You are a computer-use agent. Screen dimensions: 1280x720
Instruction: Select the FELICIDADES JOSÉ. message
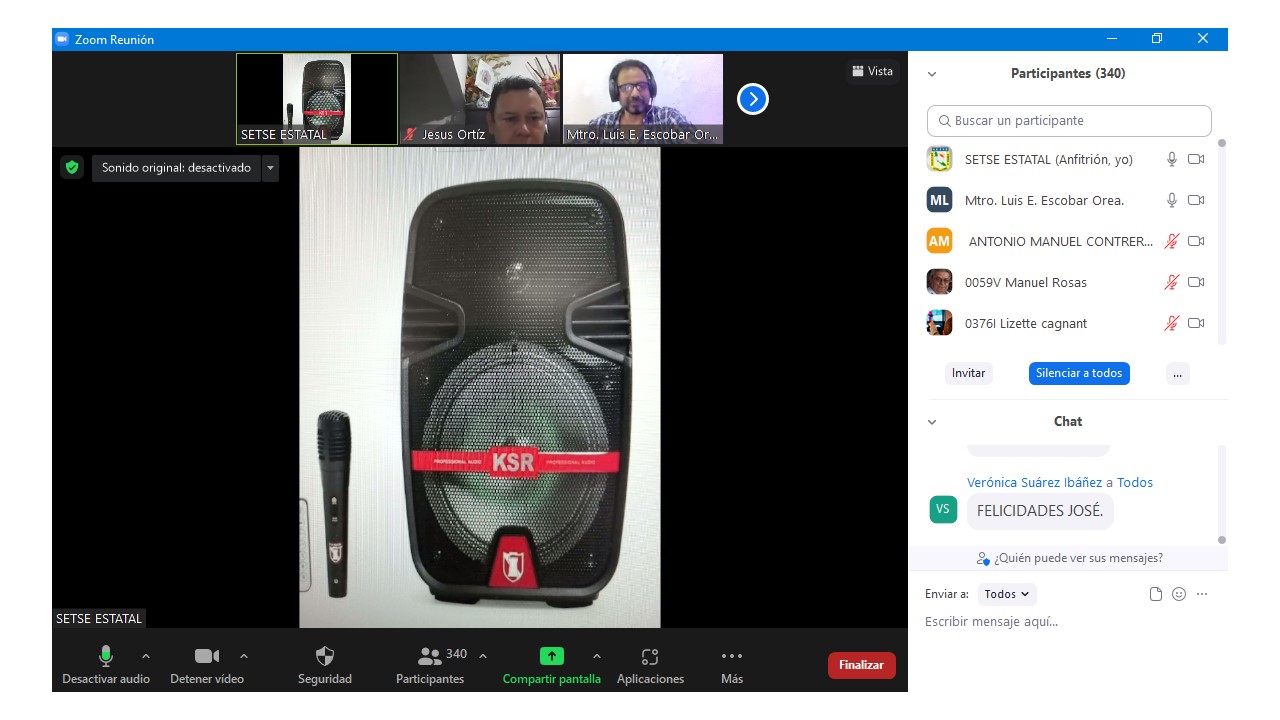point(1040,511)
